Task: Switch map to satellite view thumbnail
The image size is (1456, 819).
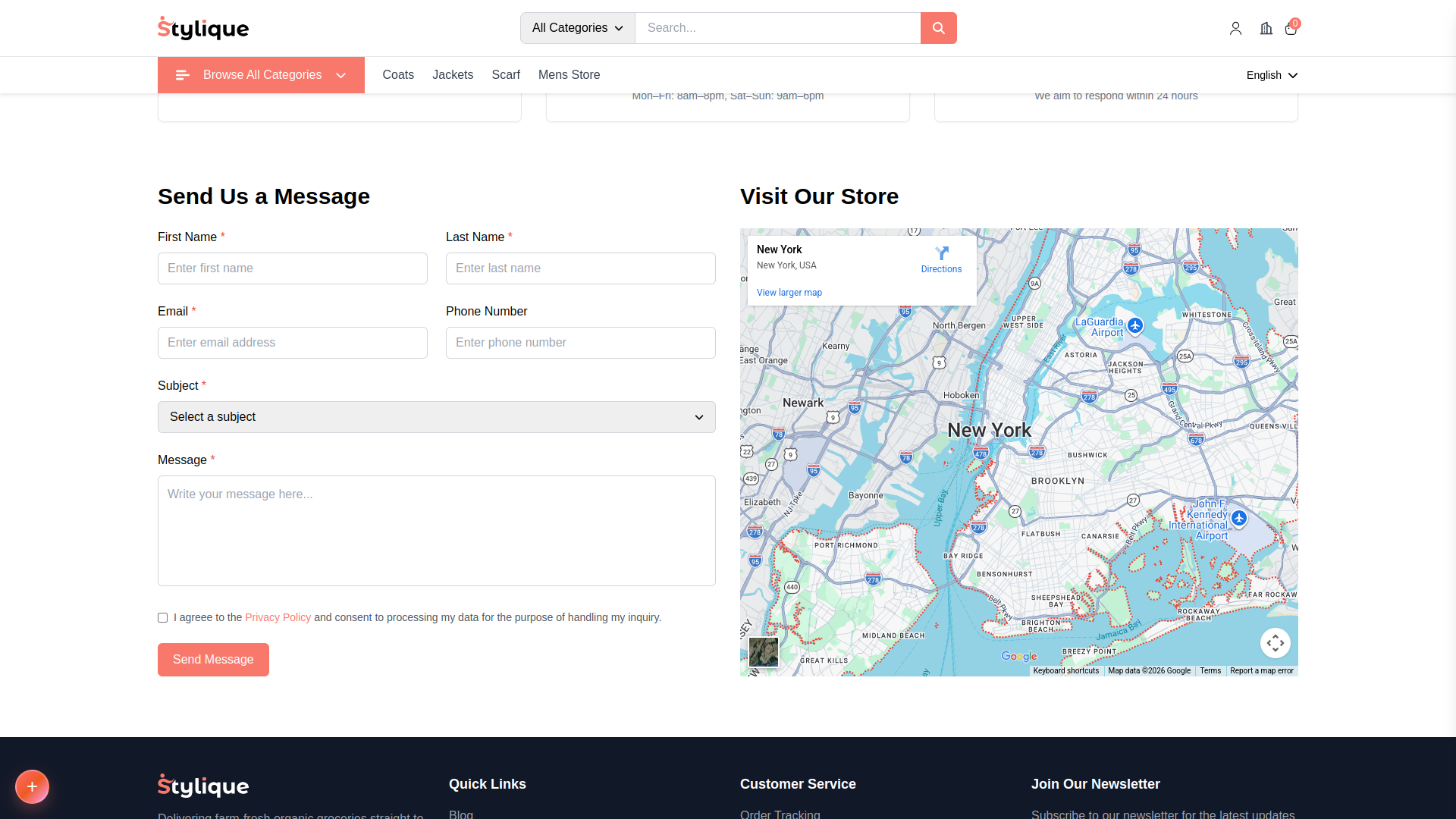Action: point(764,652)
